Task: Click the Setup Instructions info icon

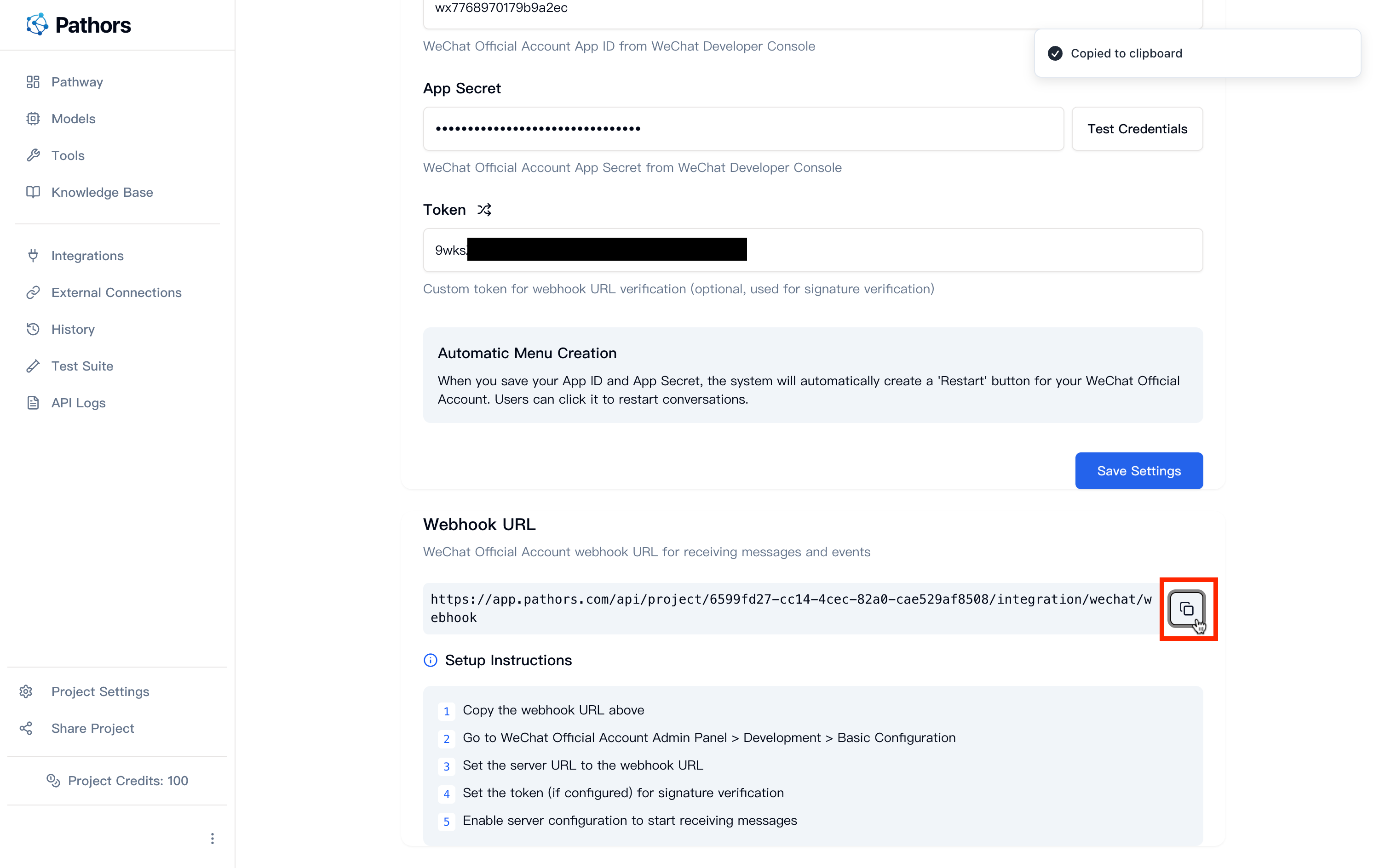Action: (x=431, y=660)
